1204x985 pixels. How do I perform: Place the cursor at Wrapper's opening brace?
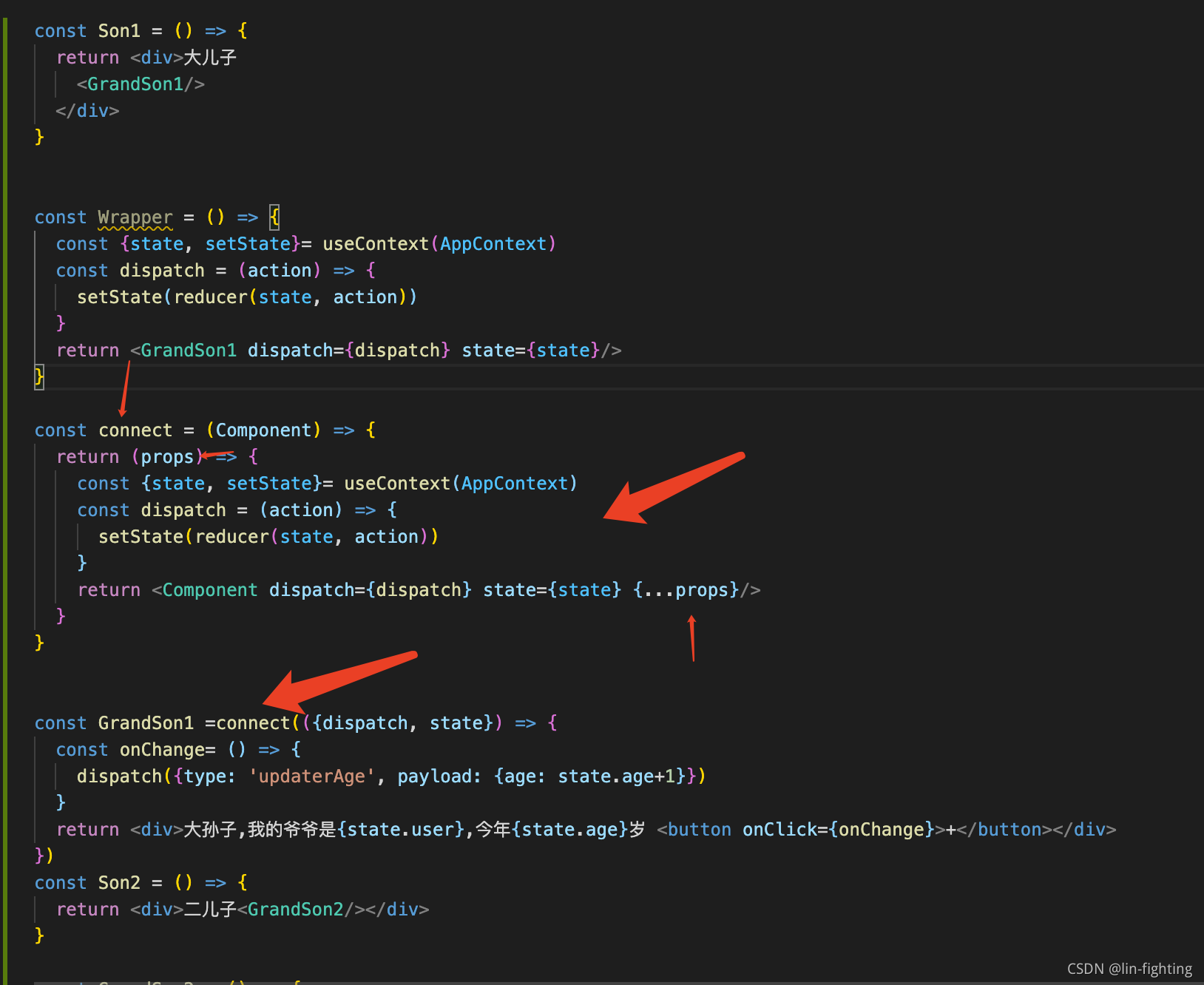pyautogui.click(x=274, y=217)
